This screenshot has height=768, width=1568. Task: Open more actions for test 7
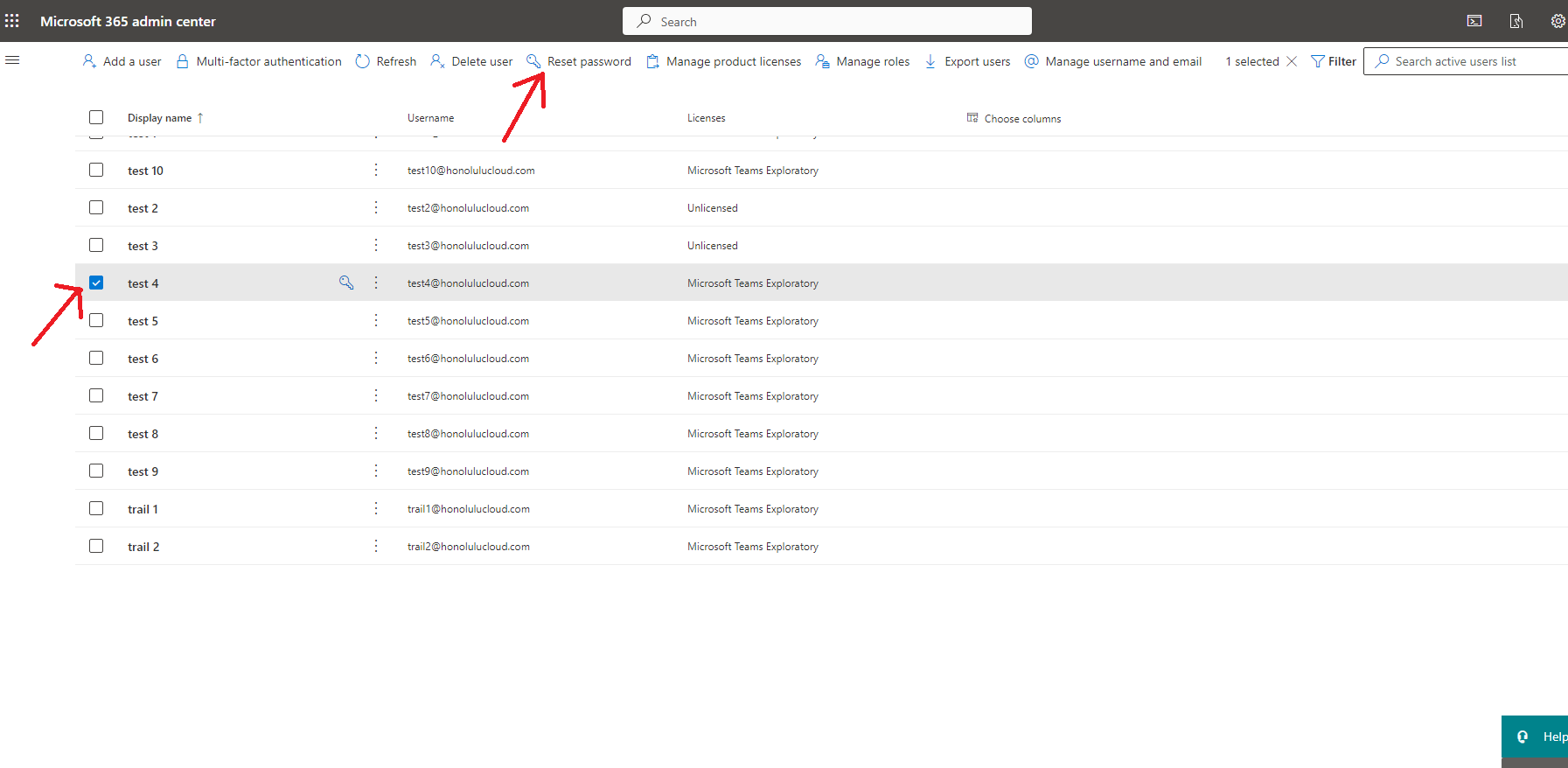pyautogui.click(x=376, y=395)
